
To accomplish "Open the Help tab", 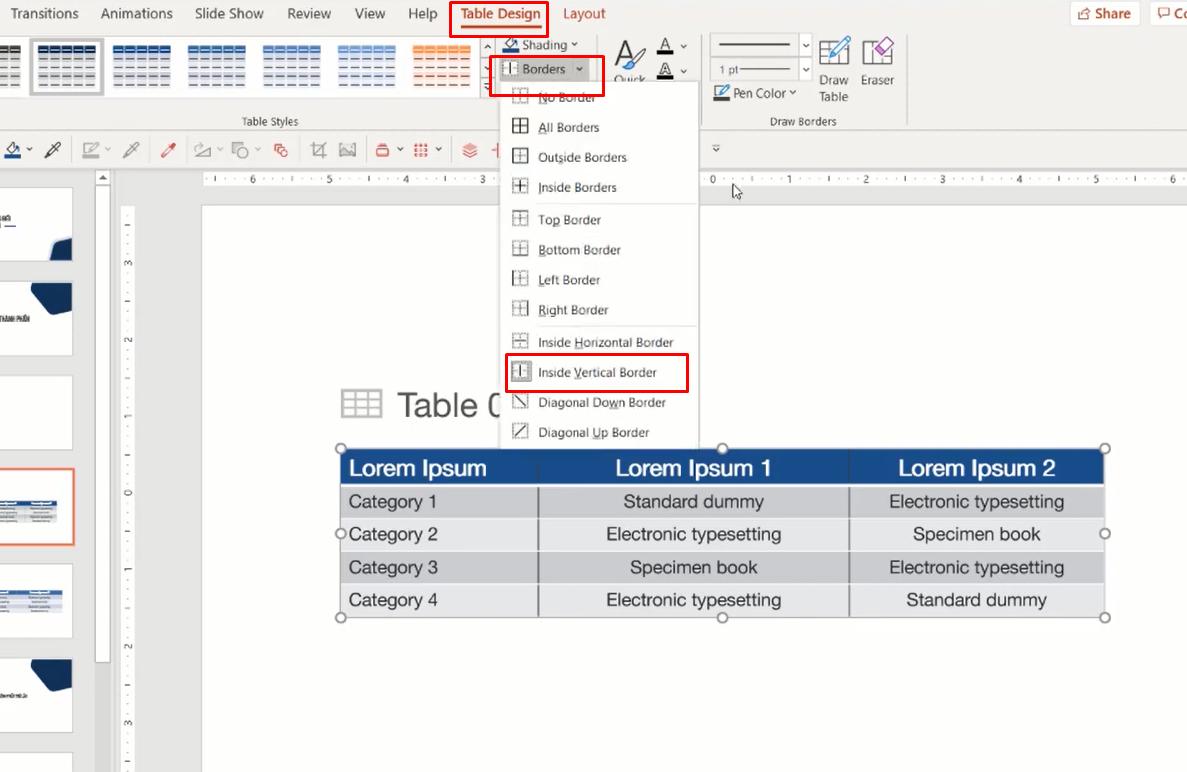I will [422, 14].
